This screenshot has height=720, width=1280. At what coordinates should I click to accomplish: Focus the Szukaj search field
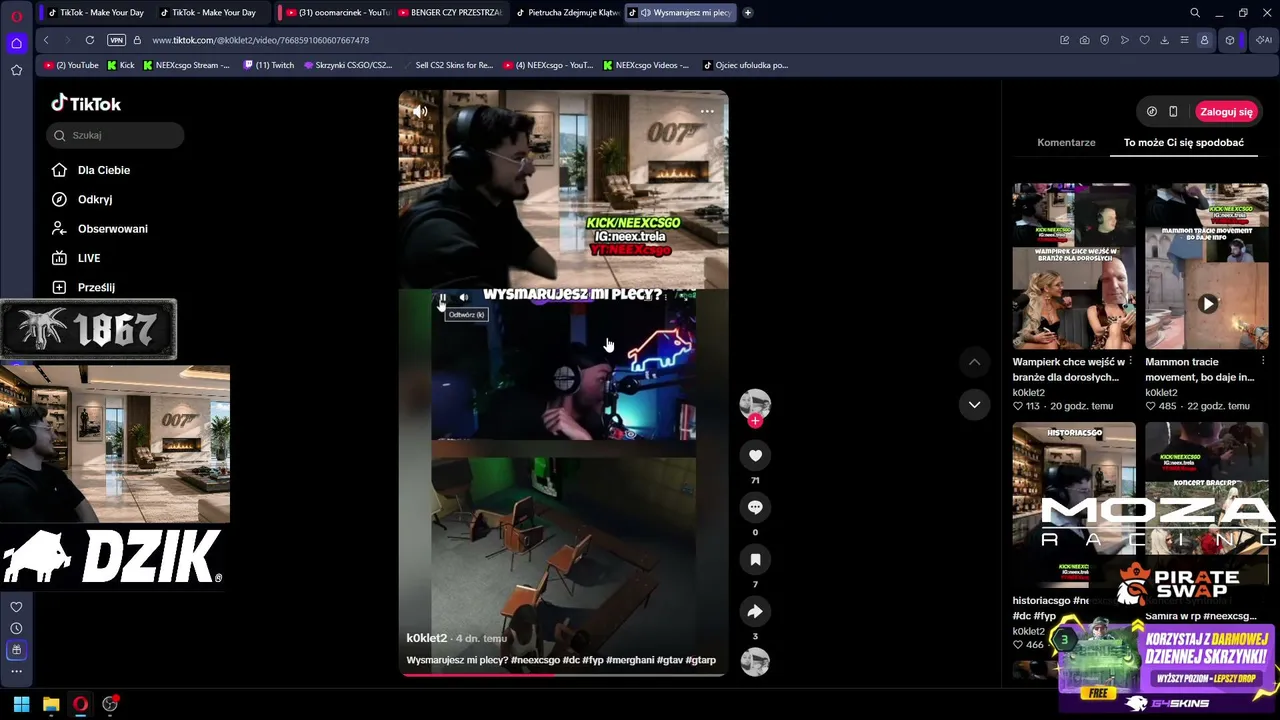(x=115, y=135)
